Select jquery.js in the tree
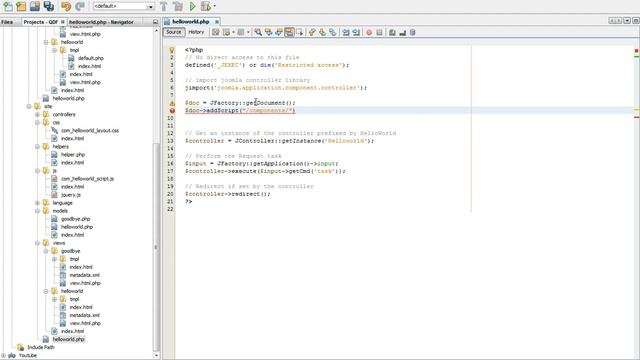 click(x=71, y=195)
